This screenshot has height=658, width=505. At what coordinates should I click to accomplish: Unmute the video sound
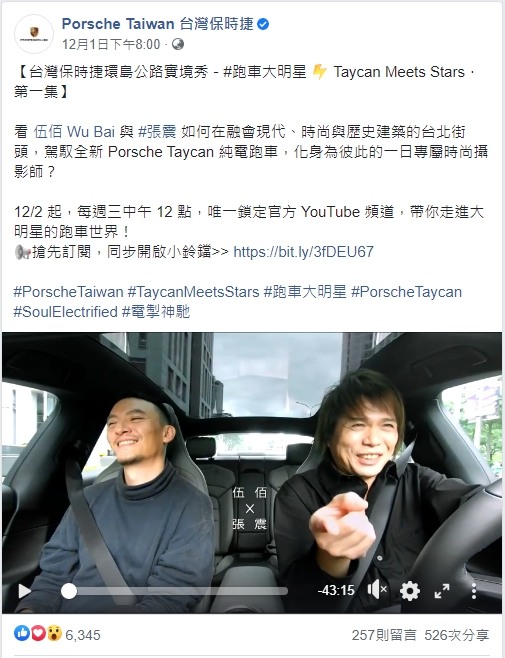click(377, 590)
